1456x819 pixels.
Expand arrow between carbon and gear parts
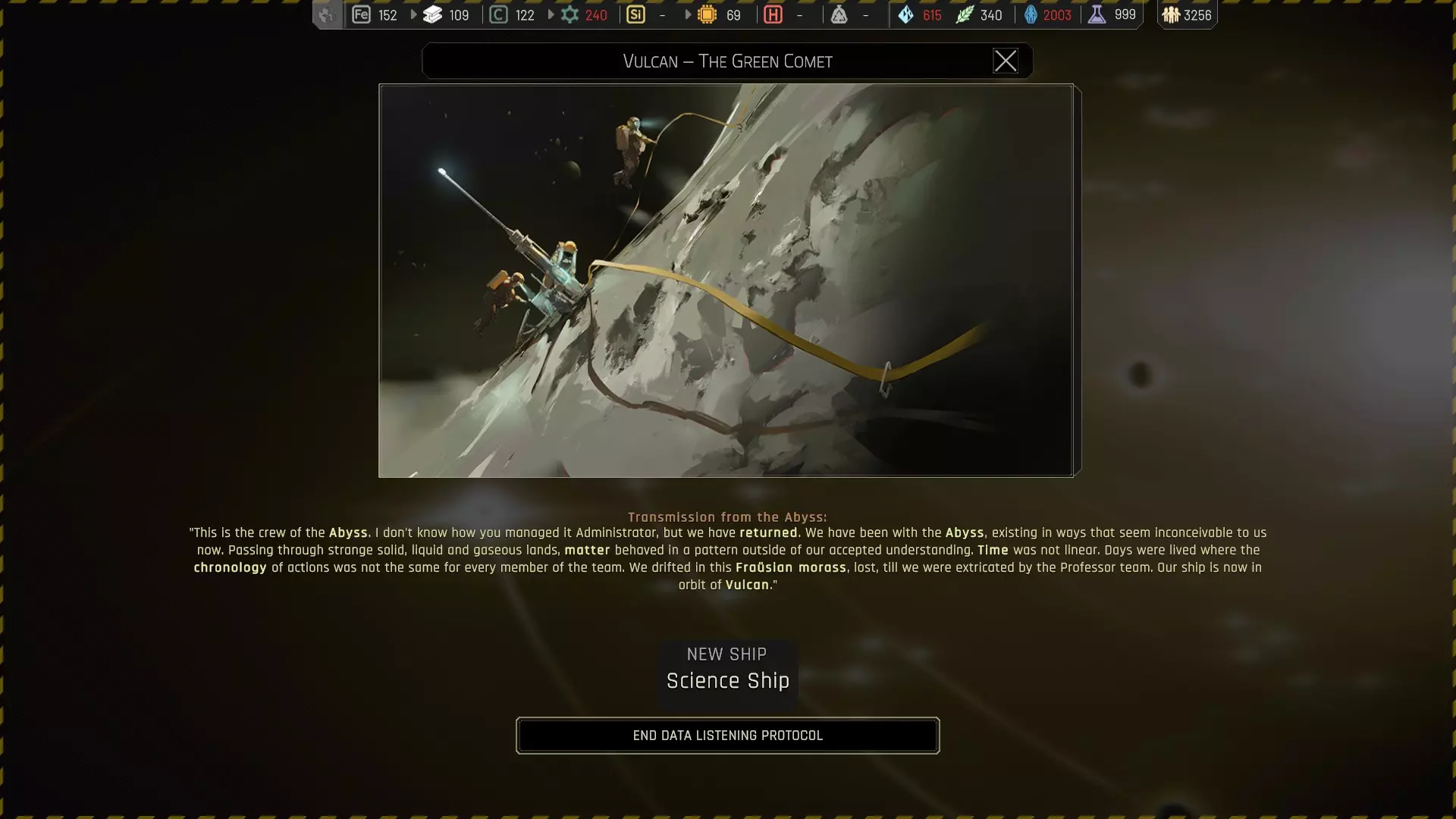(x=551, y=14)
